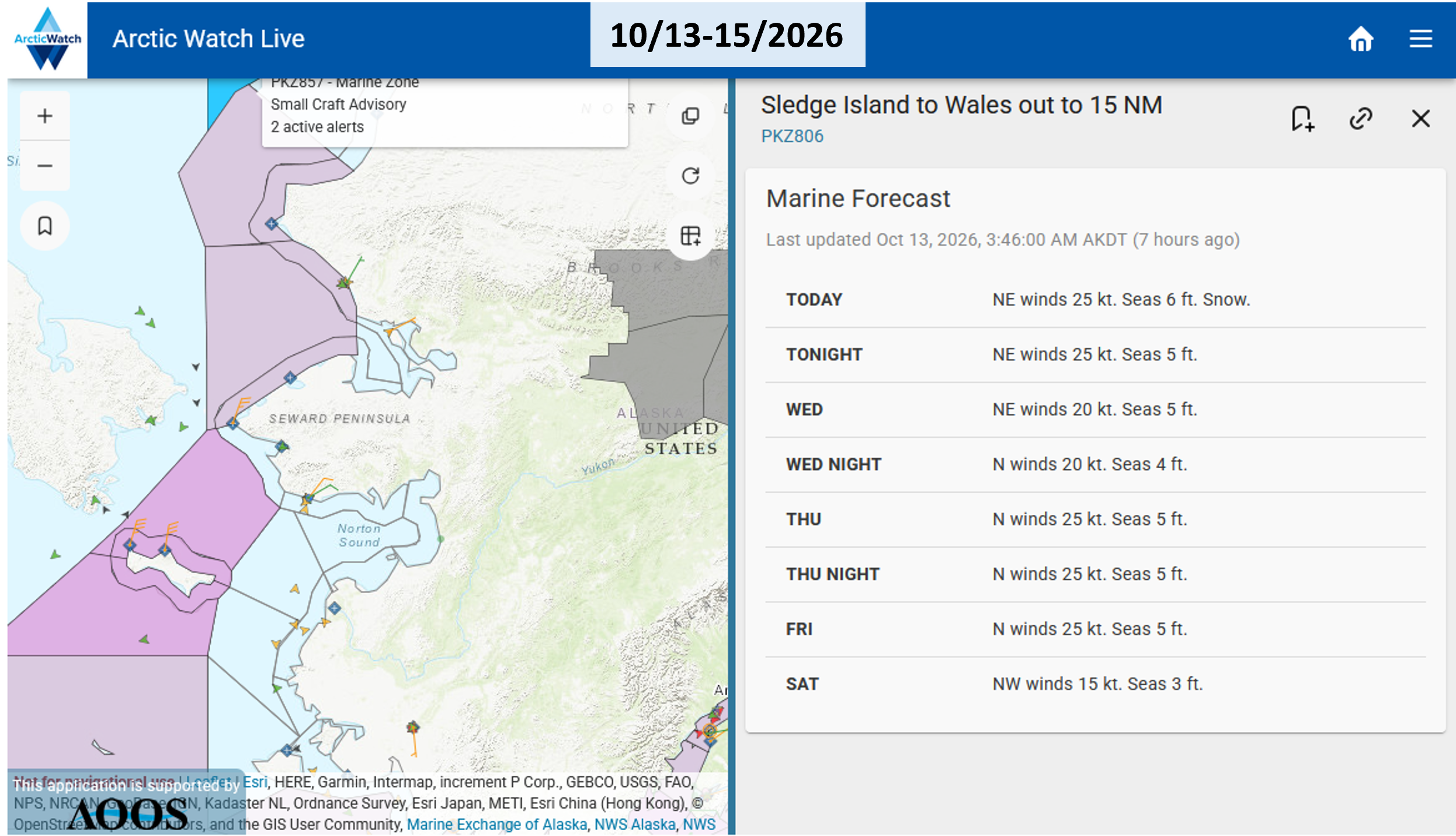Screen dimensions: 1456x836
Task: Open the NWS Alaska link
Action: (635, 824)
